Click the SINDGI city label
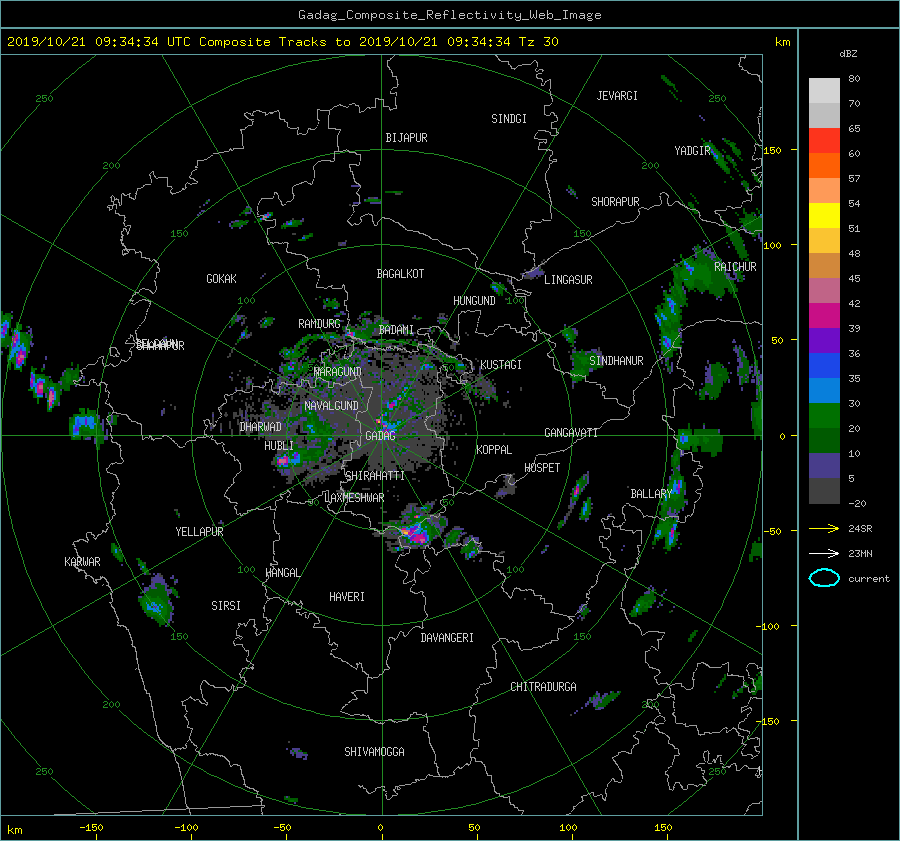 (x=509, y=119)
